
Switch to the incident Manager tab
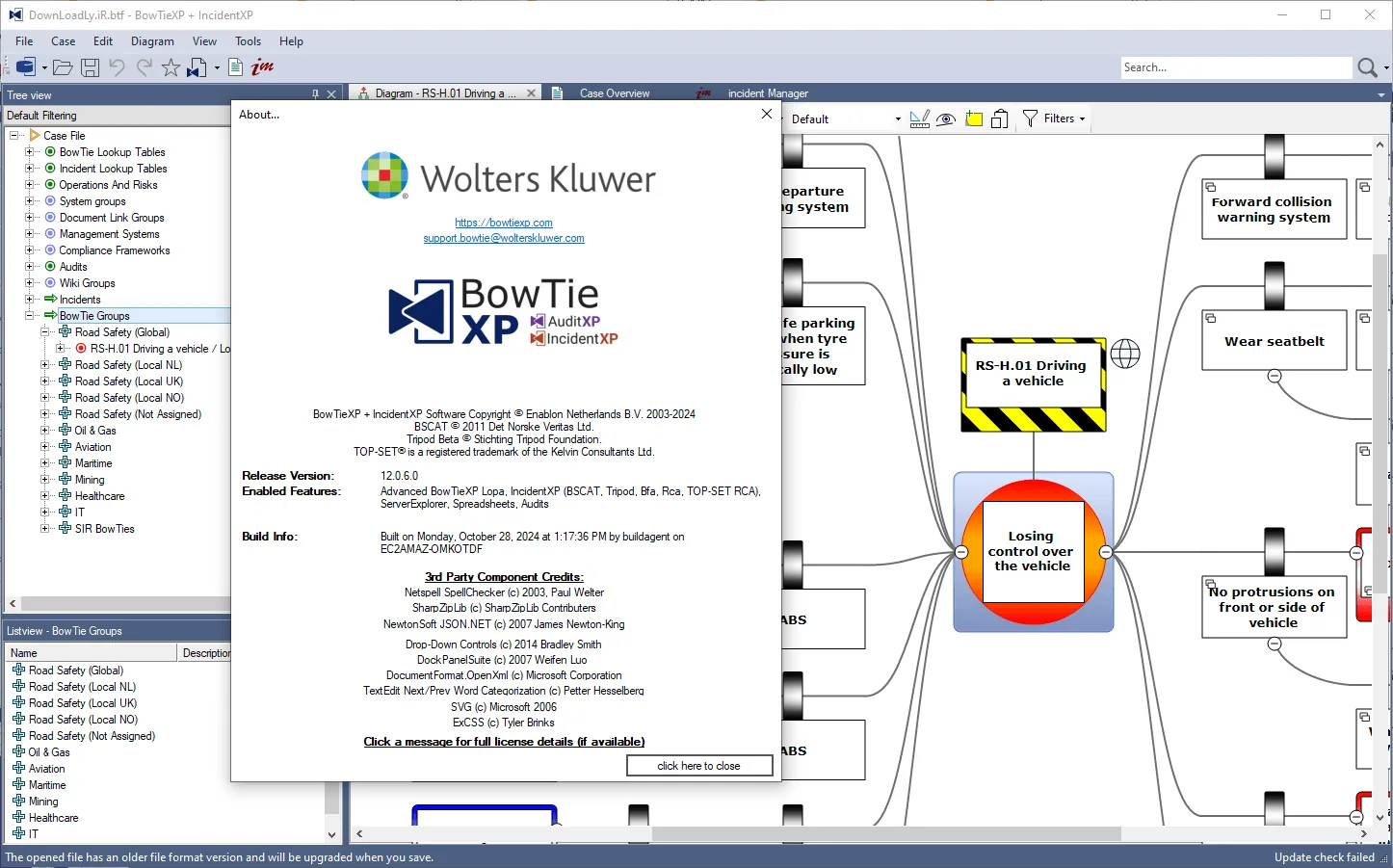(x=768, y=93)
